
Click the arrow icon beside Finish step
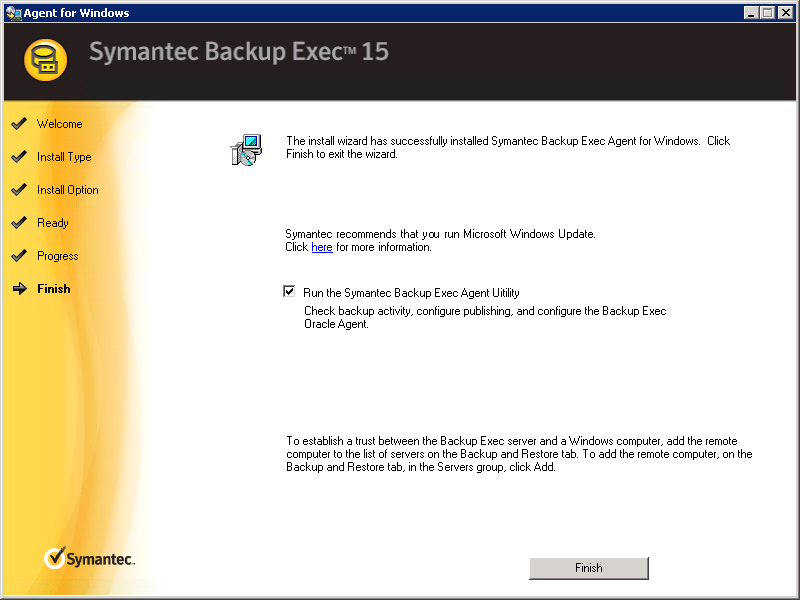coord(19,289)
